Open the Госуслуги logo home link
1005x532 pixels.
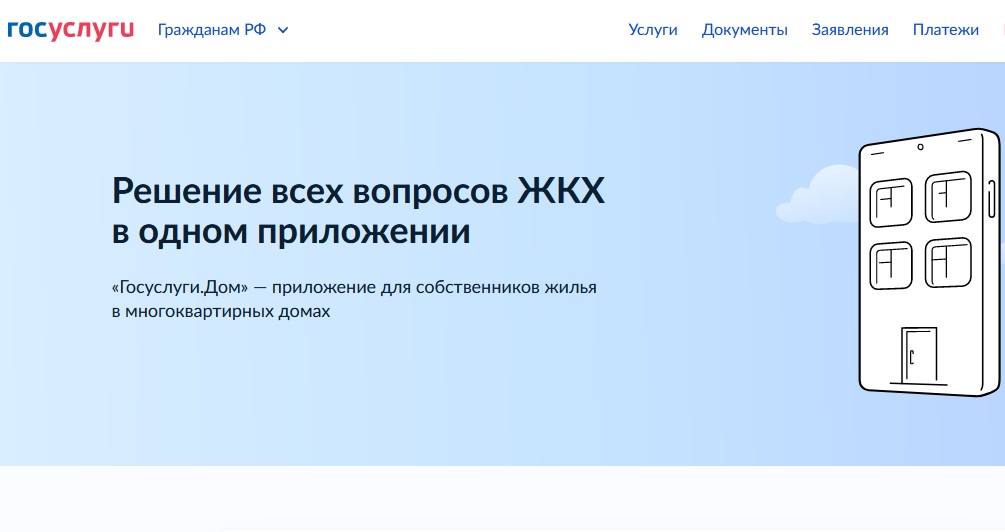pos(71,29)
